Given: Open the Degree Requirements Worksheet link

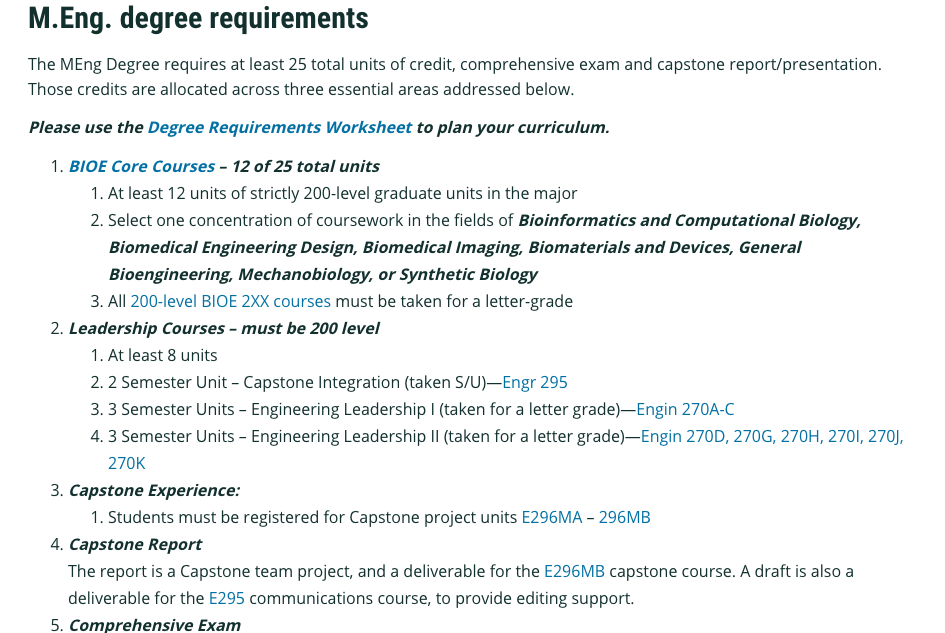Looking at the screenshot, I should (279, 127).
